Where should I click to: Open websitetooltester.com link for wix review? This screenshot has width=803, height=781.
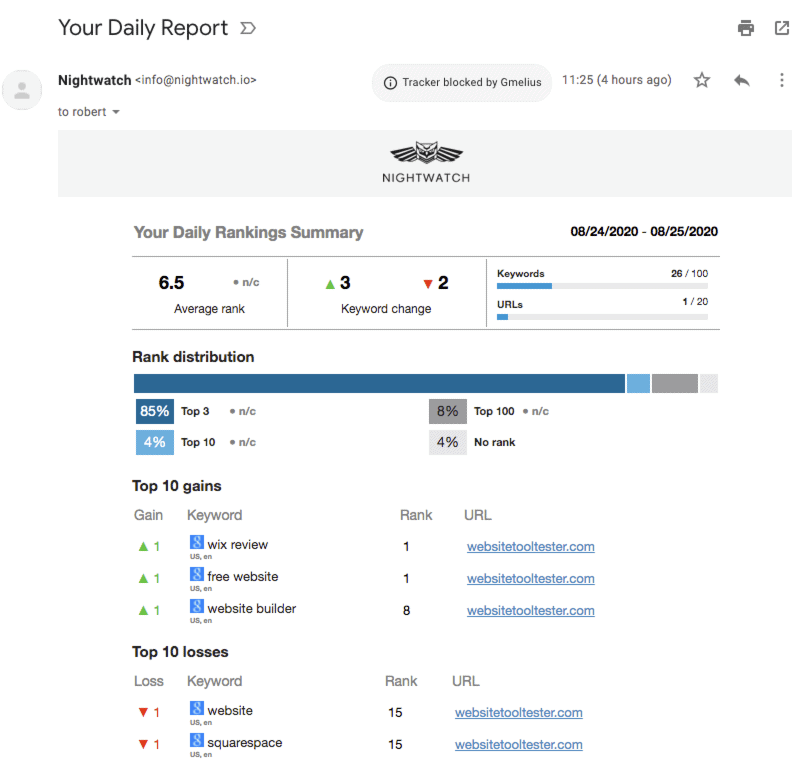click(x=531, y=546)
